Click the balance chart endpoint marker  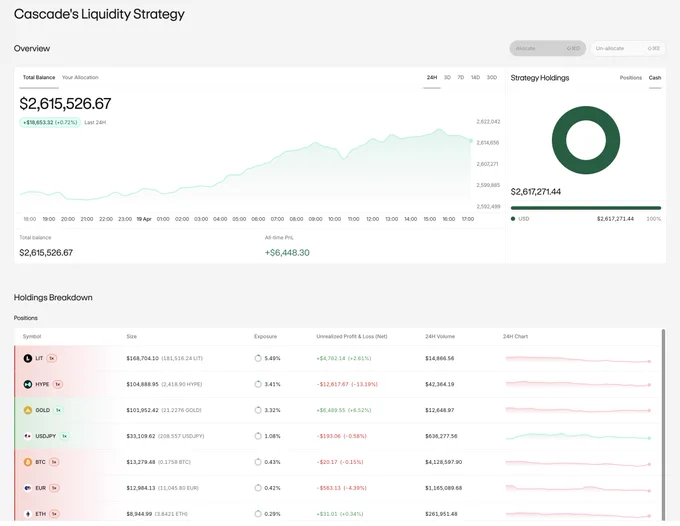471,140
